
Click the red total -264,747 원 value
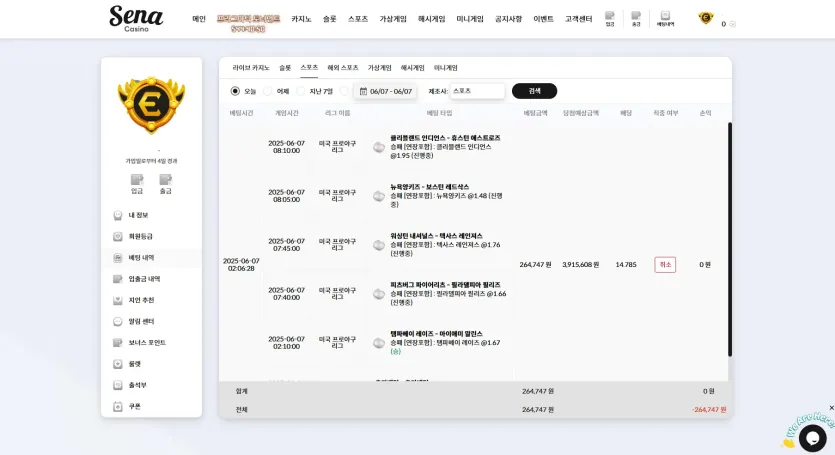(x=709, y=410)
